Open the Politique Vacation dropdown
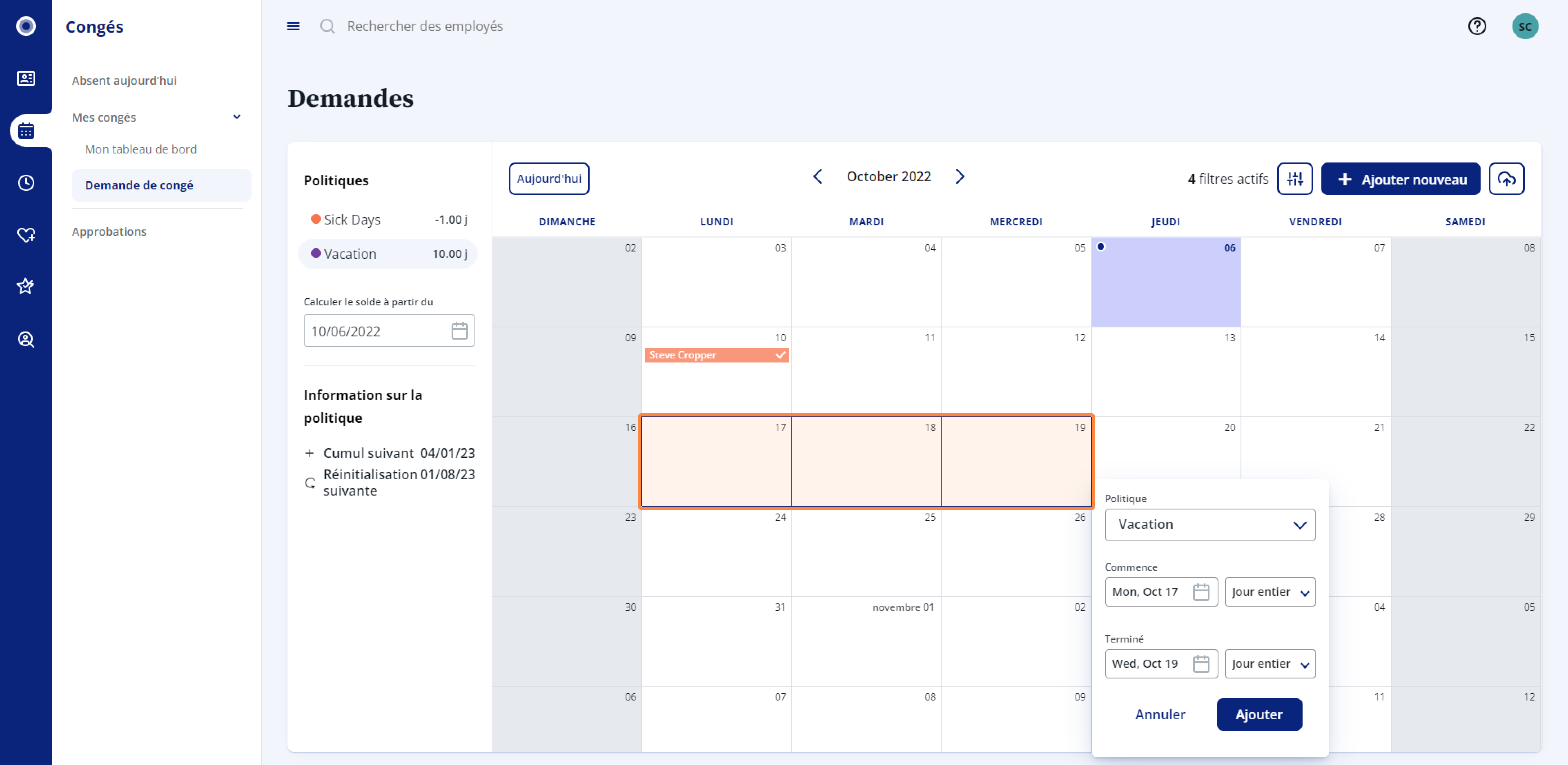Viewport: 1568px width, 765px height. coord(1209,525)
